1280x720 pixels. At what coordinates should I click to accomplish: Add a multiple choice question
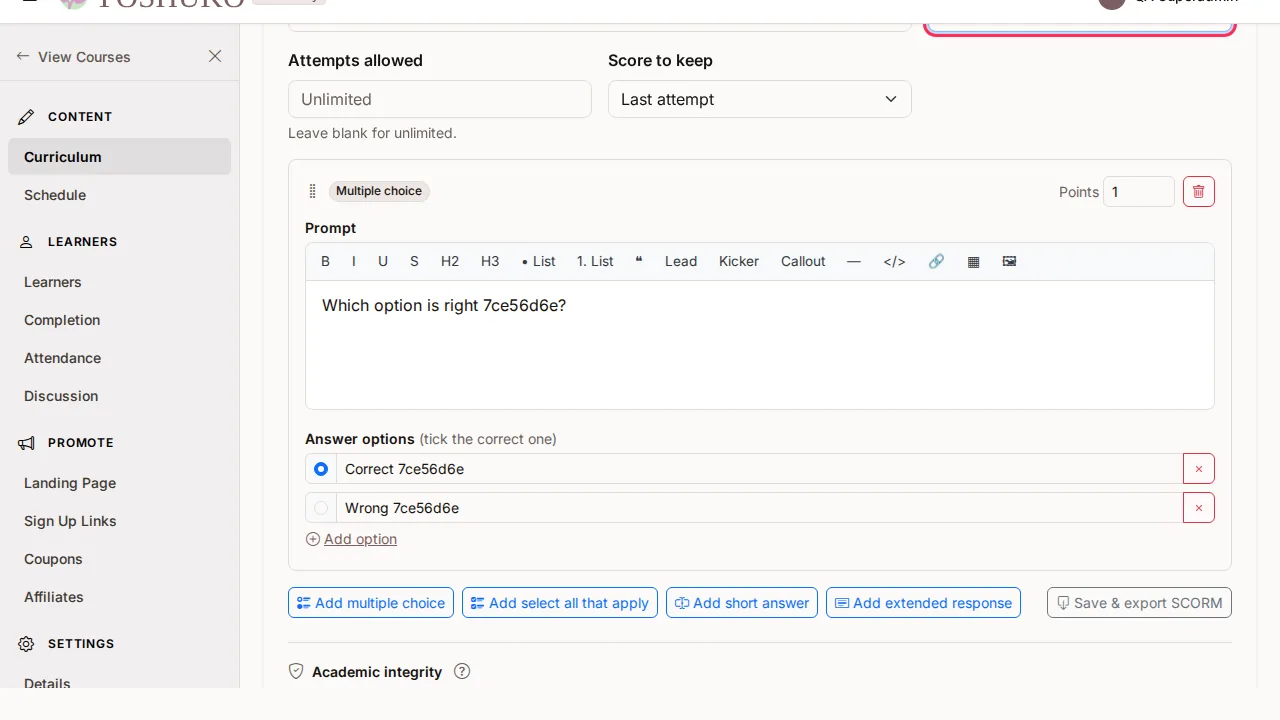click(x=371, y=603)
